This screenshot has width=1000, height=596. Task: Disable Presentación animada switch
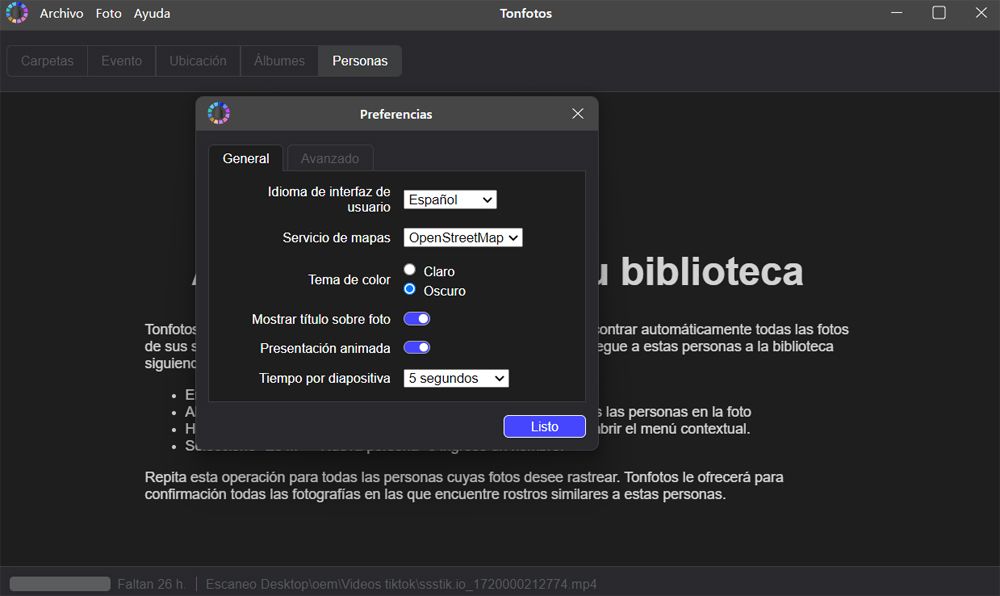[417, 348]
